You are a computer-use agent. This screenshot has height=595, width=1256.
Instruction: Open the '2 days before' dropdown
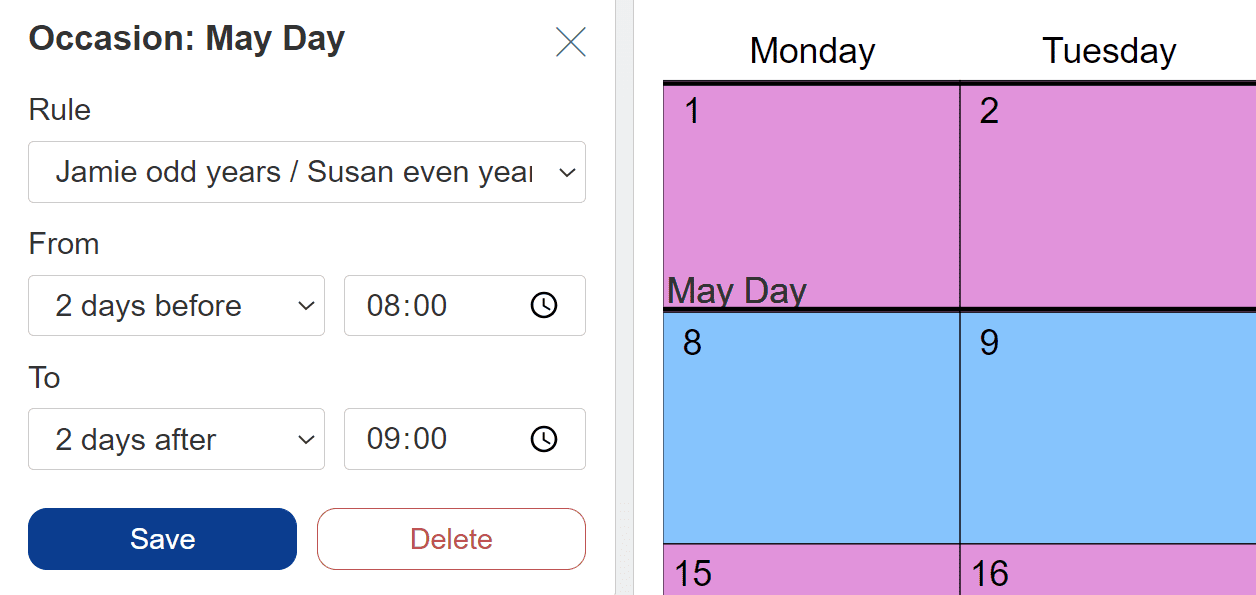[176, 305]
